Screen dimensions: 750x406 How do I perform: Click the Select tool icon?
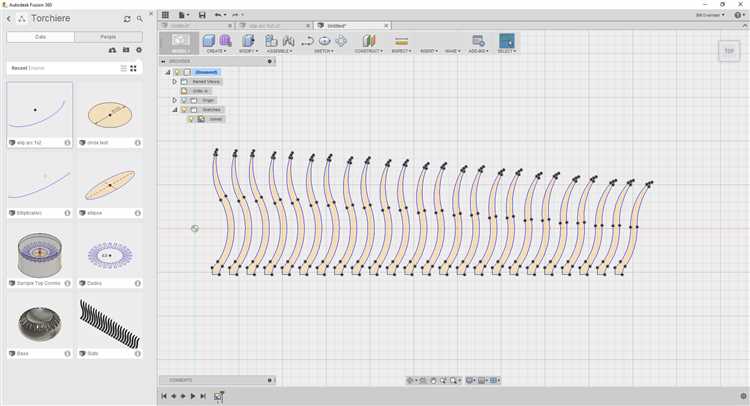(x=507, y=41)
